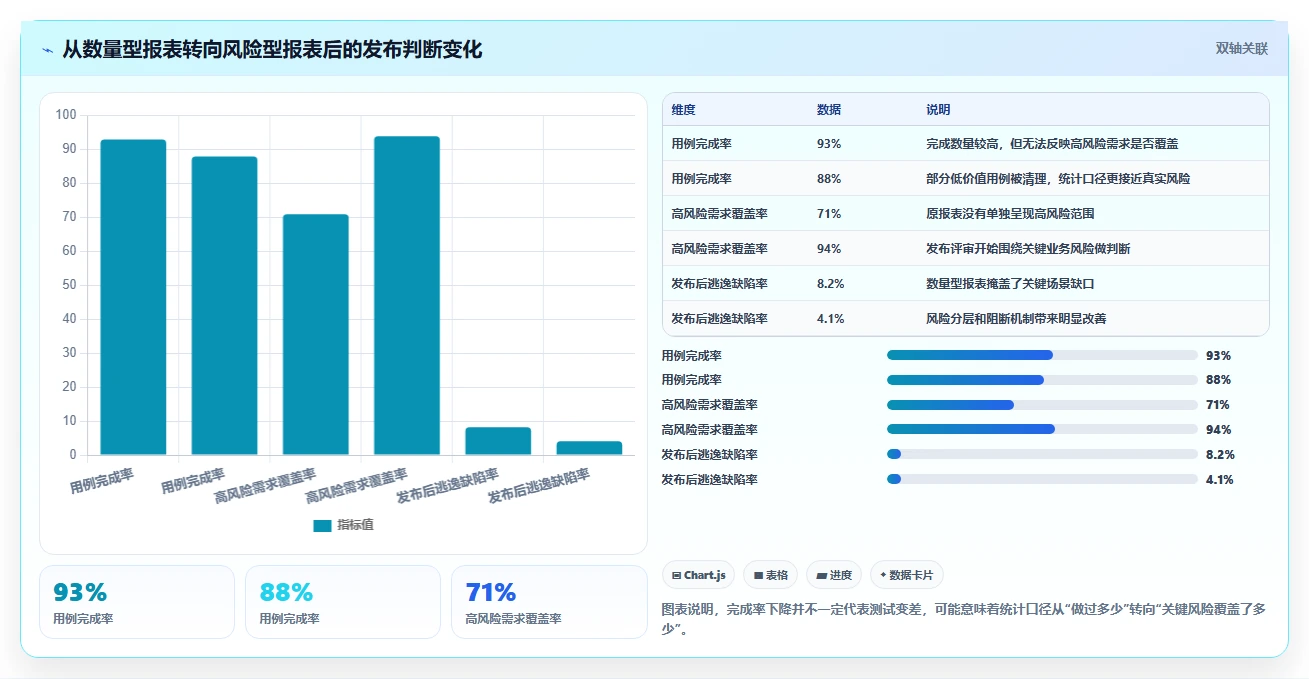This screenshot has height=679, width=1309.
Task: Click description 部分低价值用例被清理，统计口径更接近真实风险
Action: click(1058, 179)
